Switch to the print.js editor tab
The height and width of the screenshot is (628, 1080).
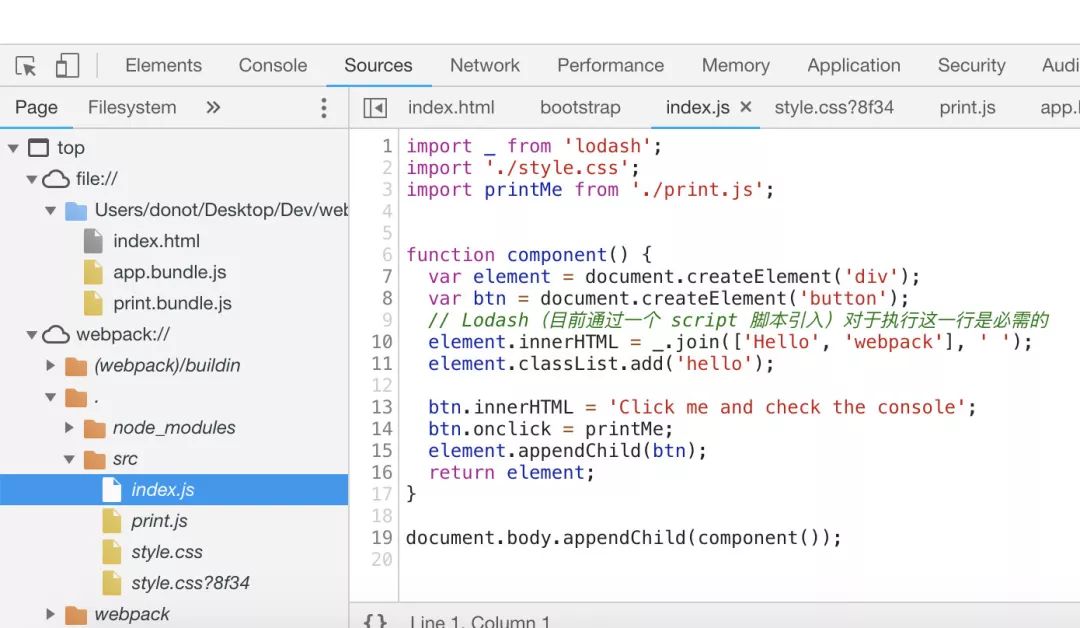967,107
